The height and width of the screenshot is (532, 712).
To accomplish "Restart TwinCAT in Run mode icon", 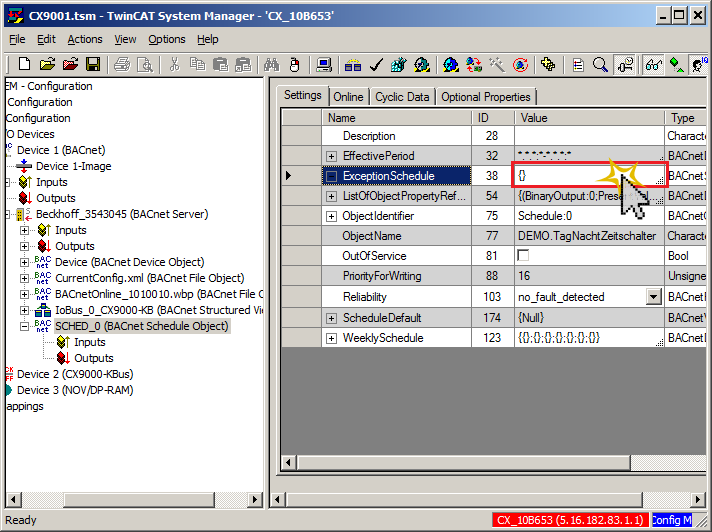I will pyautogui.click(x=422, y=65).
